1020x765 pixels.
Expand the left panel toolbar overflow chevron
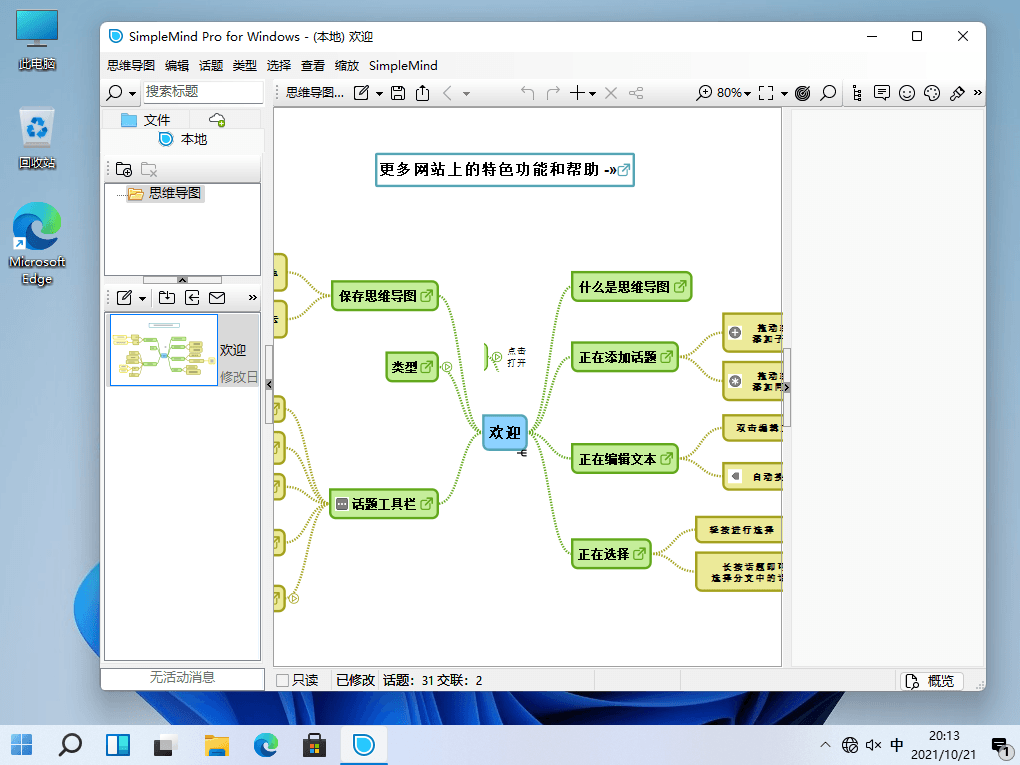tap(252, 297)
